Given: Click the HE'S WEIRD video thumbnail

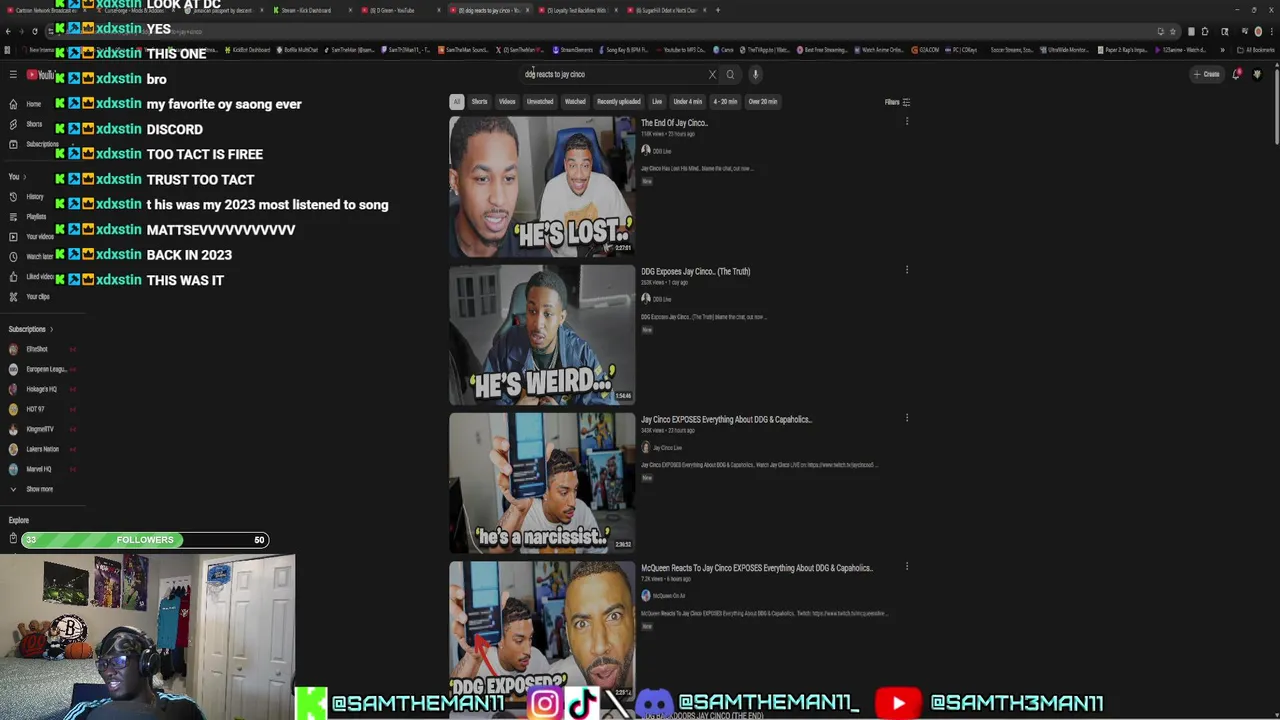Looking at the screenshot, I should tap(541, 334).
